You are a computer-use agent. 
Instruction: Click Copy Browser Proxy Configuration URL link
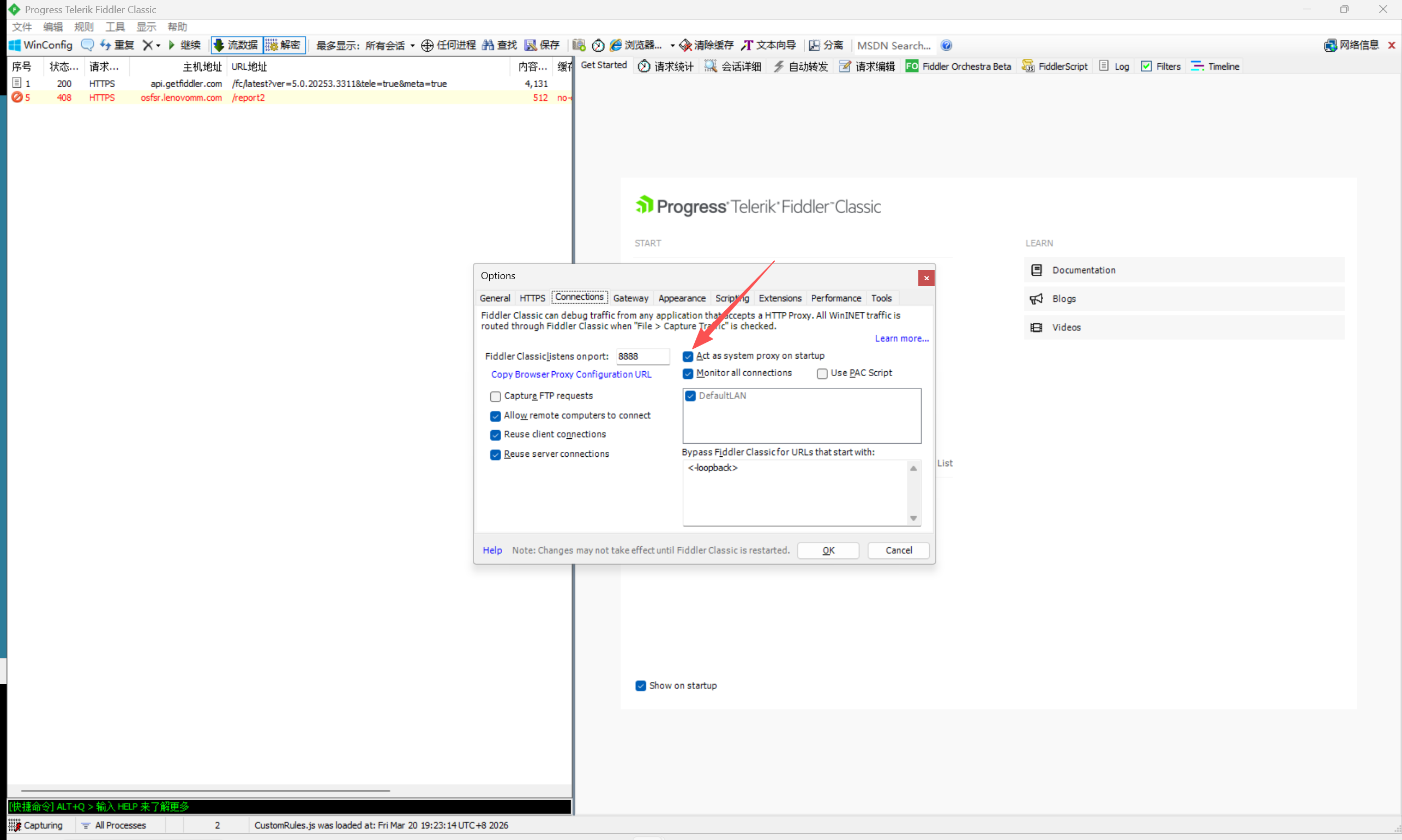click(x=571, y=374)
